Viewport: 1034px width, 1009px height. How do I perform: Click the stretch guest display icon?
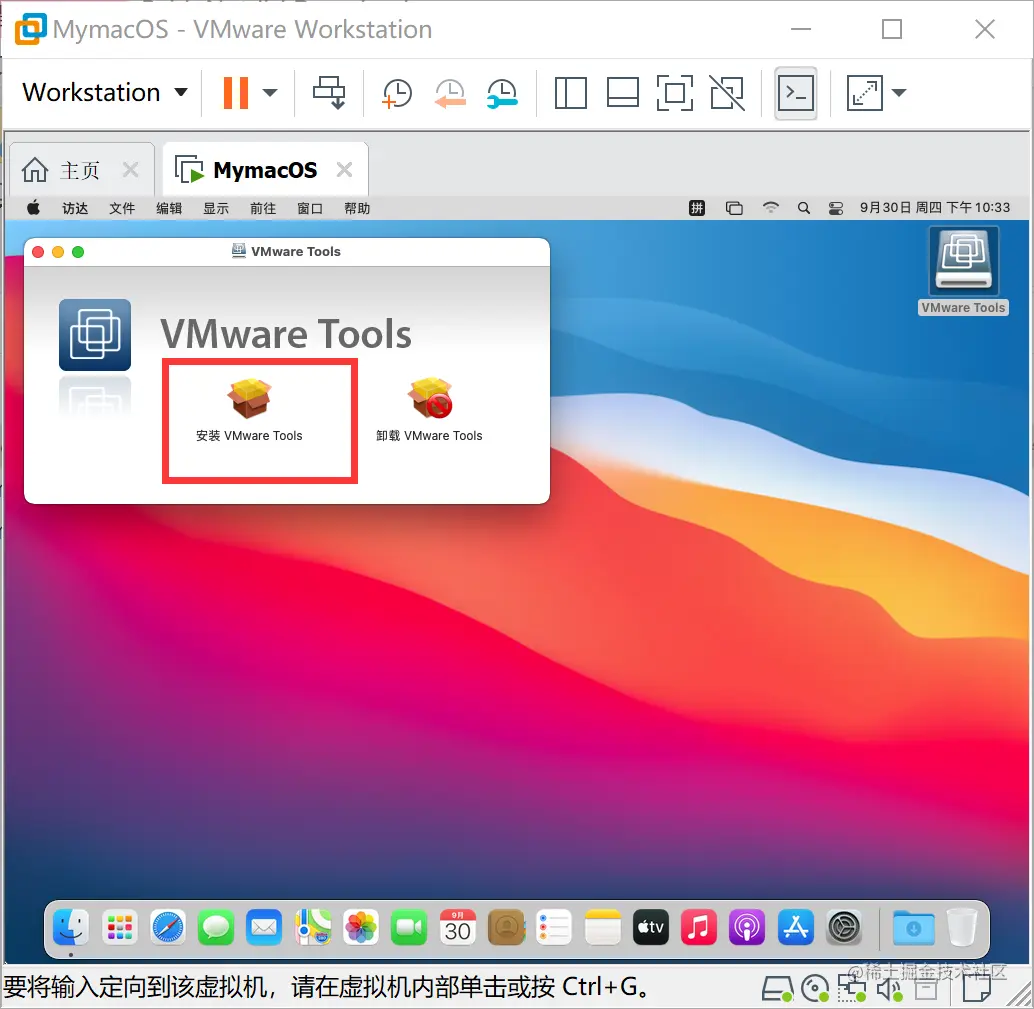(x=865, y=93)
